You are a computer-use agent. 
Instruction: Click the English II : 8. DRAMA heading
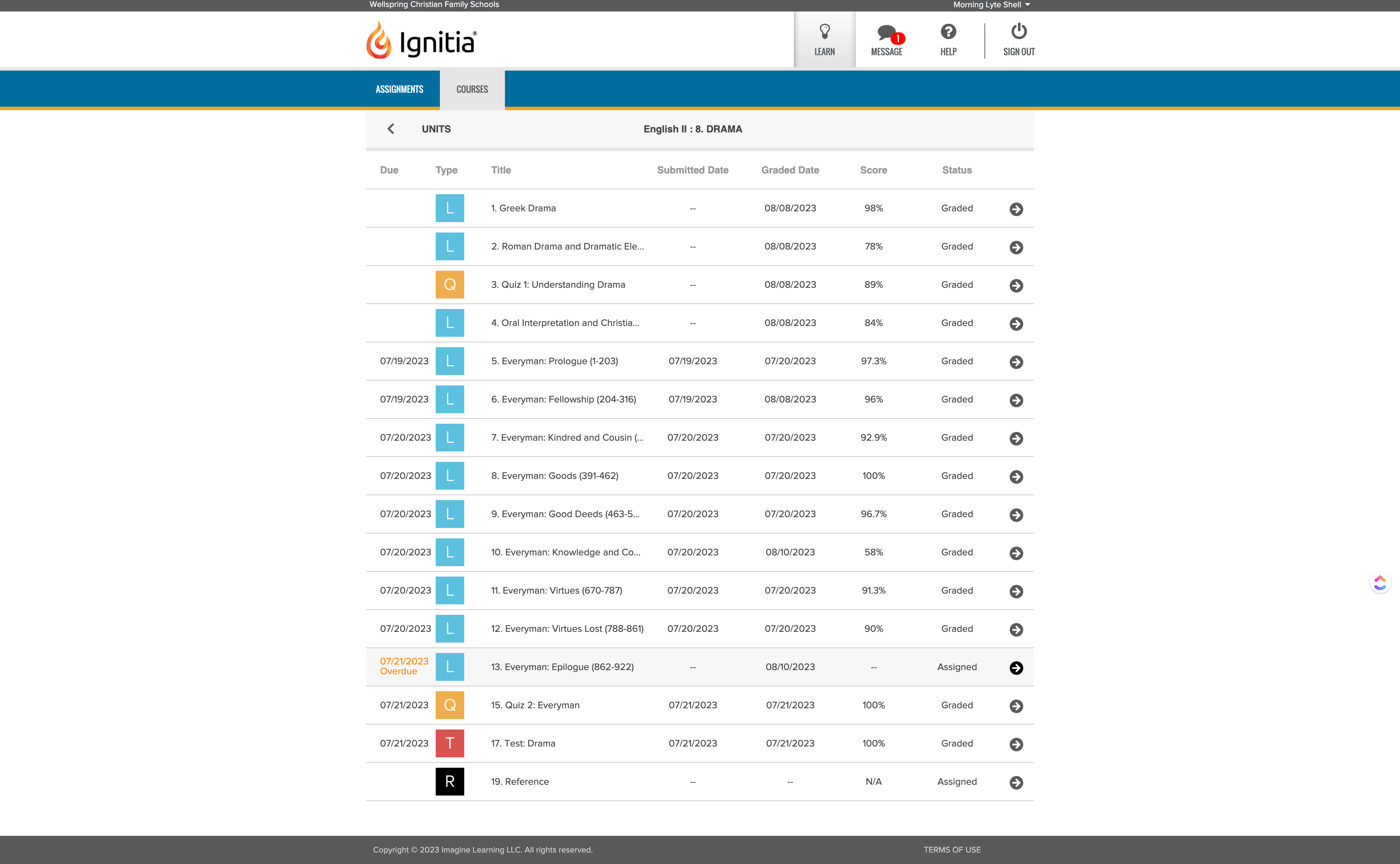692,129
